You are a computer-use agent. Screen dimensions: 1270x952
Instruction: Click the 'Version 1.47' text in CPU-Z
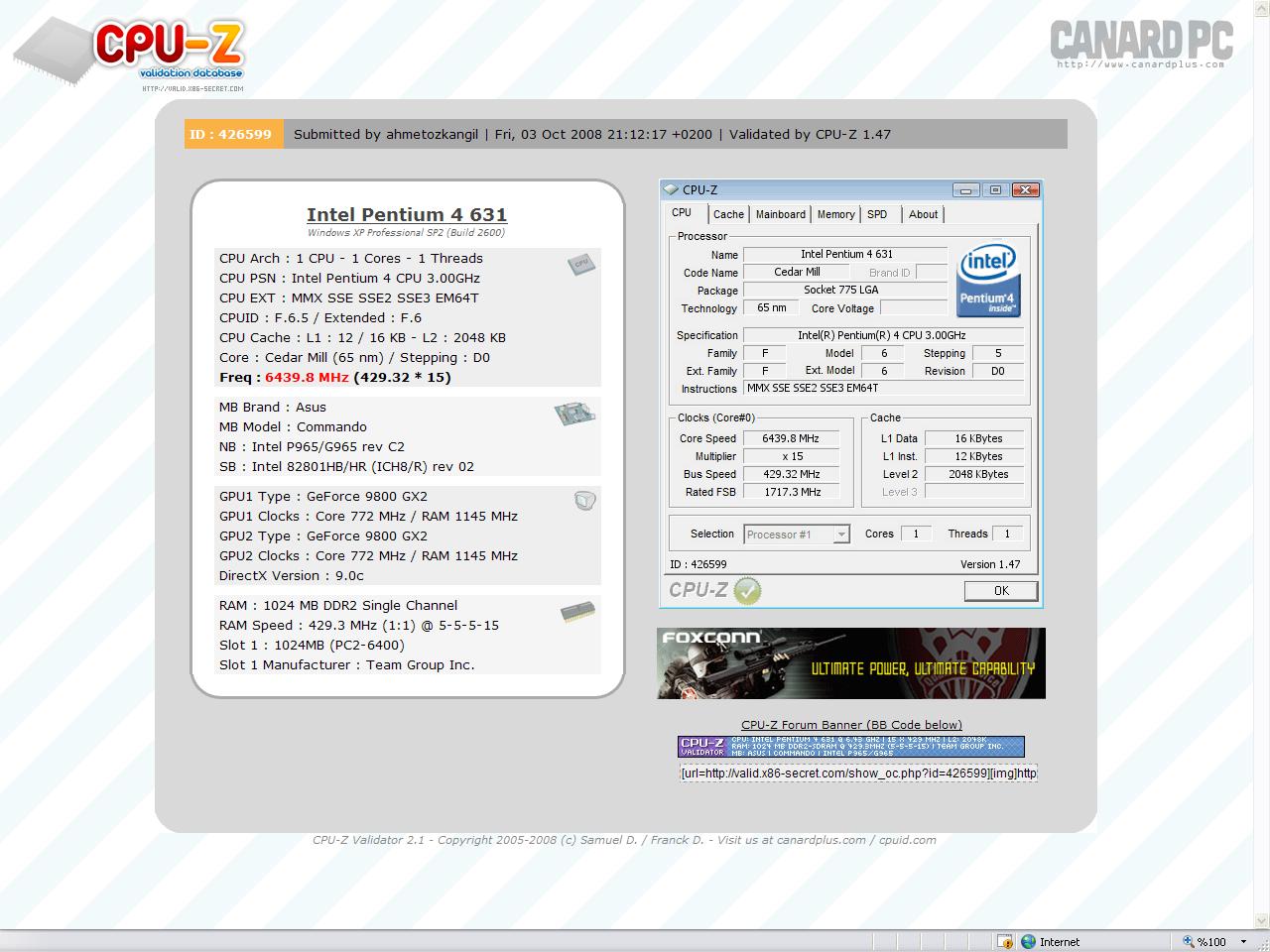[x=990, y=564]
